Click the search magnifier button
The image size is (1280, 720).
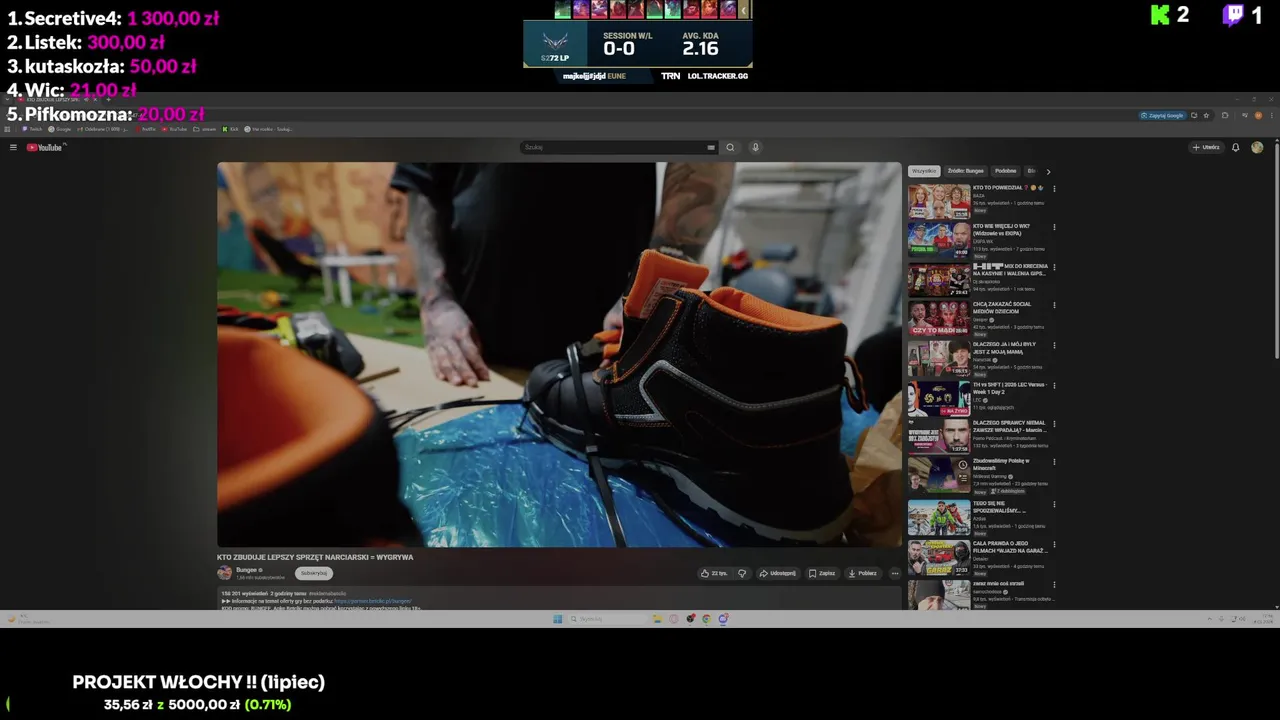[x=730, y=147]
